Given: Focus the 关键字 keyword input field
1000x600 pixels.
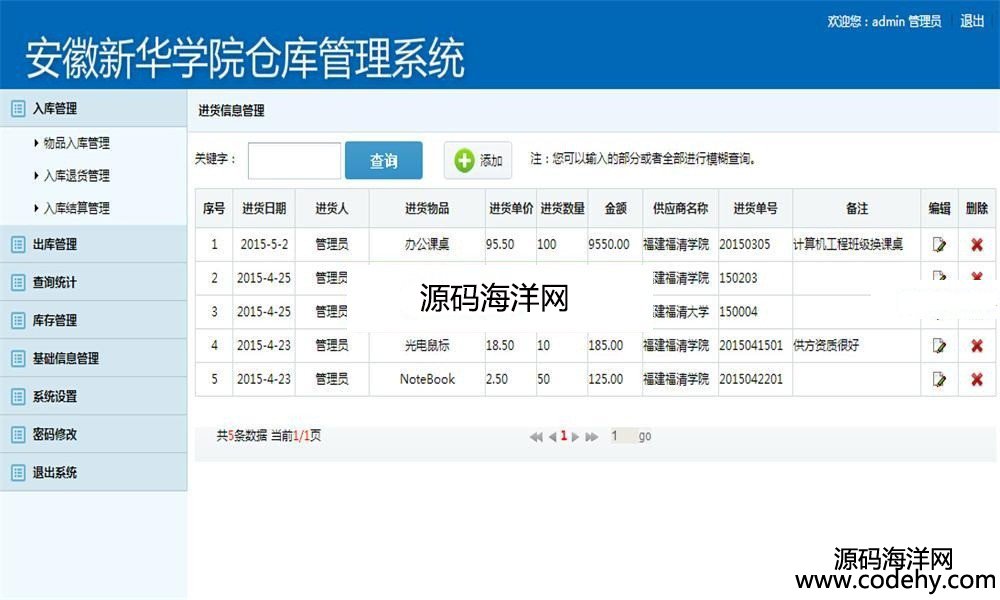Looking at the screenshot, I should (x=294, y=161).
